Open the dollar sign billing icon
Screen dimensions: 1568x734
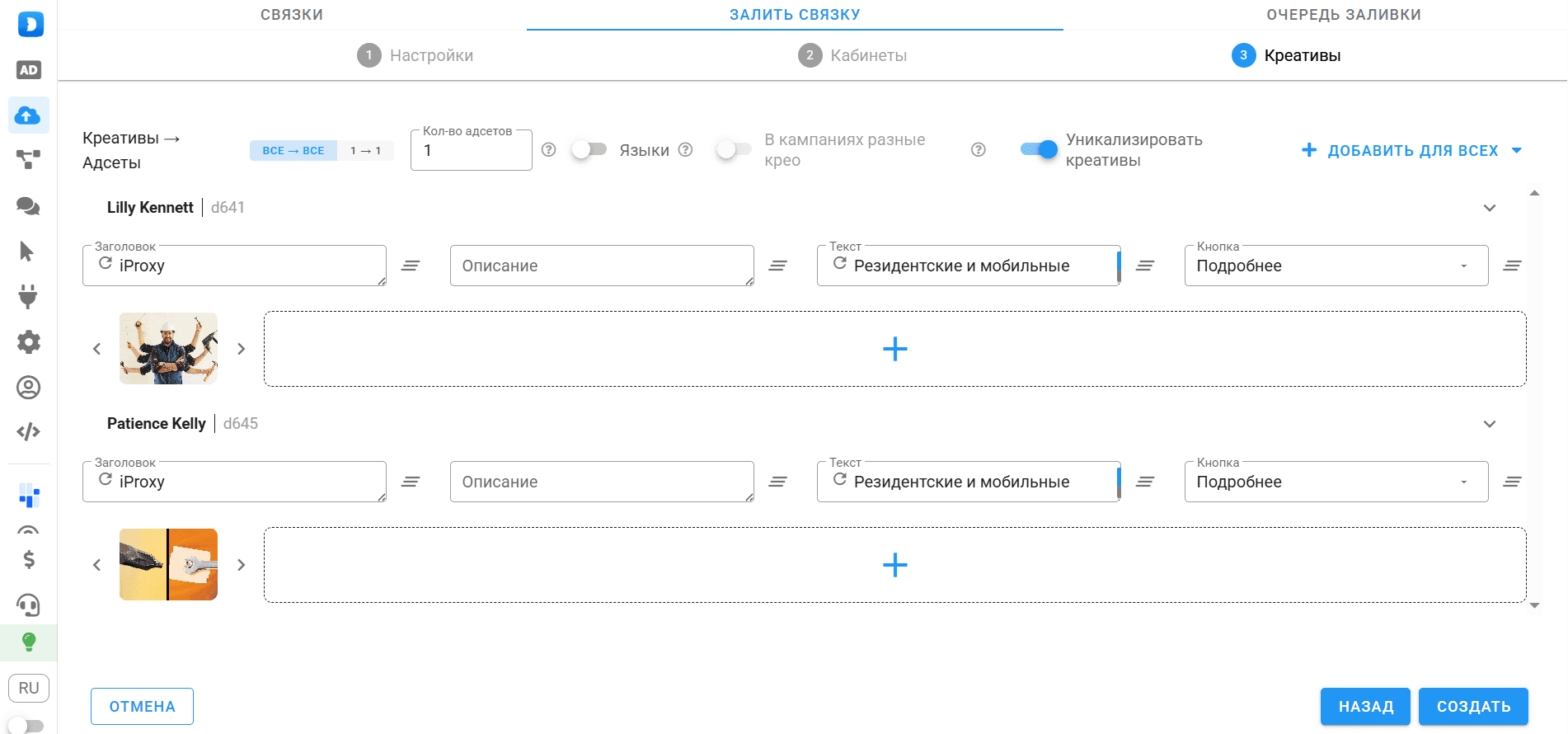coord(28,560)
